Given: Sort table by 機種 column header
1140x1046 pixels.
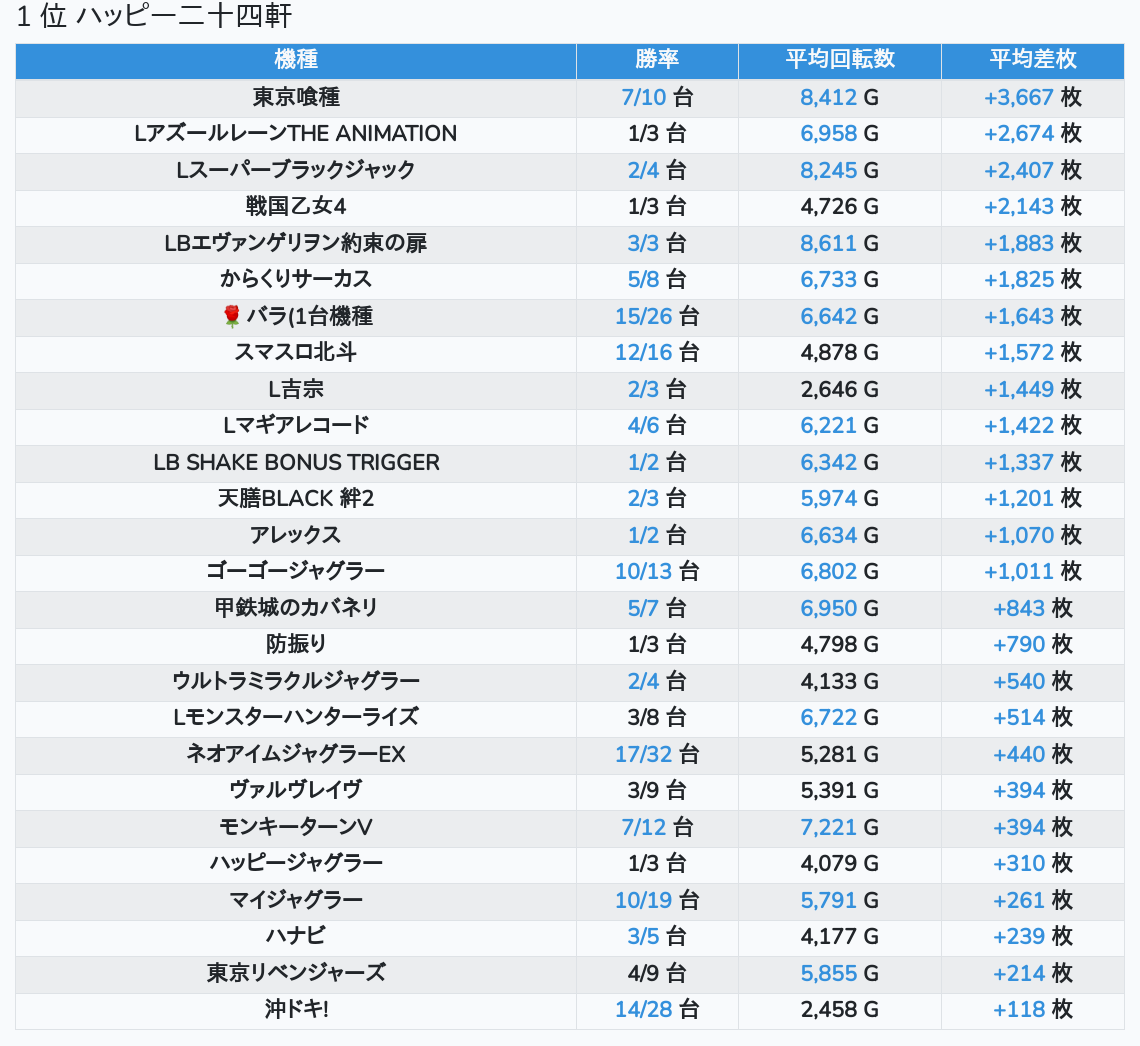Looking at the screenshot, I should [x=295, y=59].
